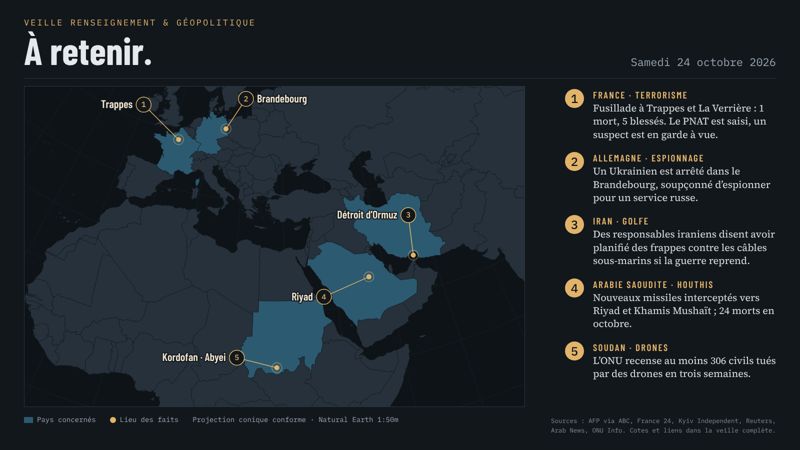
Task: Click the 'Détroit d'Ormuz' map label
Action: tap(367, 215)
